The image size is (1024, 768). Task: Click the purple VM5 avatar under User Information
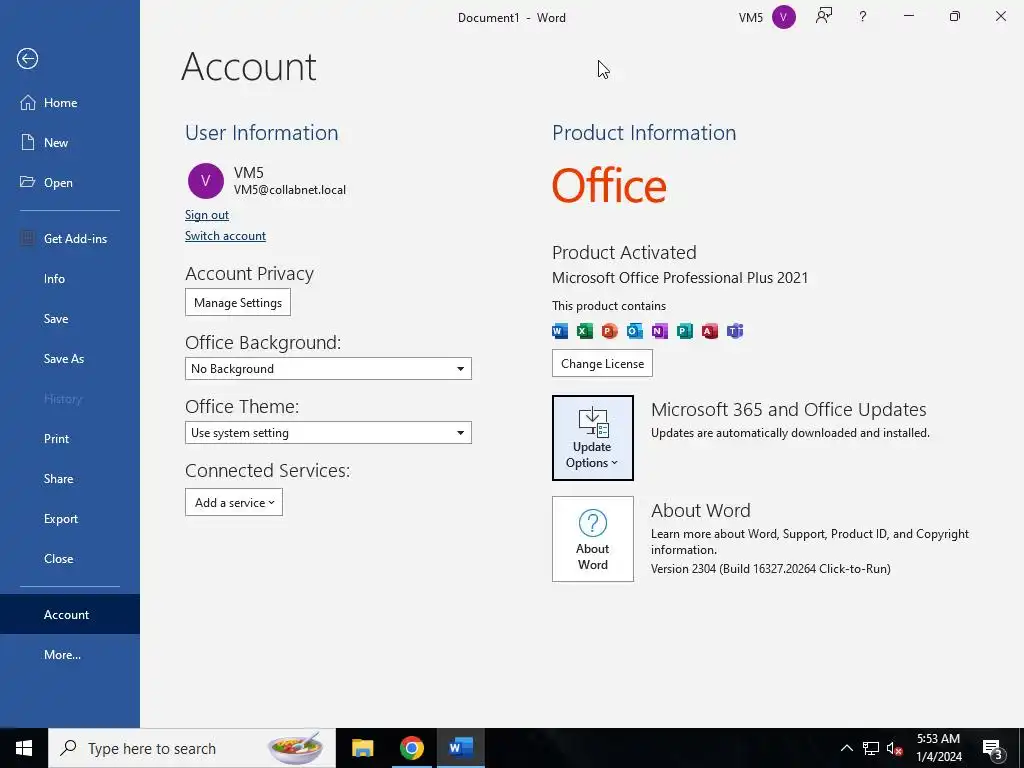pyautogui.click(x=206, y=181)
